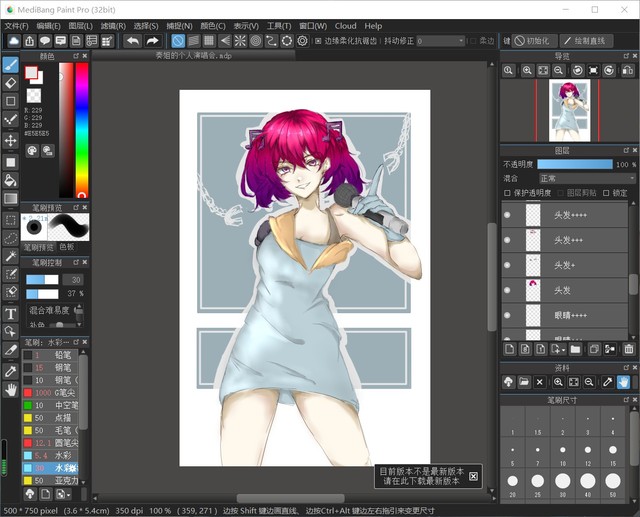This screenshot has height=517, width=640.
Task: Select the Text tool
Action: coord(11,313)
